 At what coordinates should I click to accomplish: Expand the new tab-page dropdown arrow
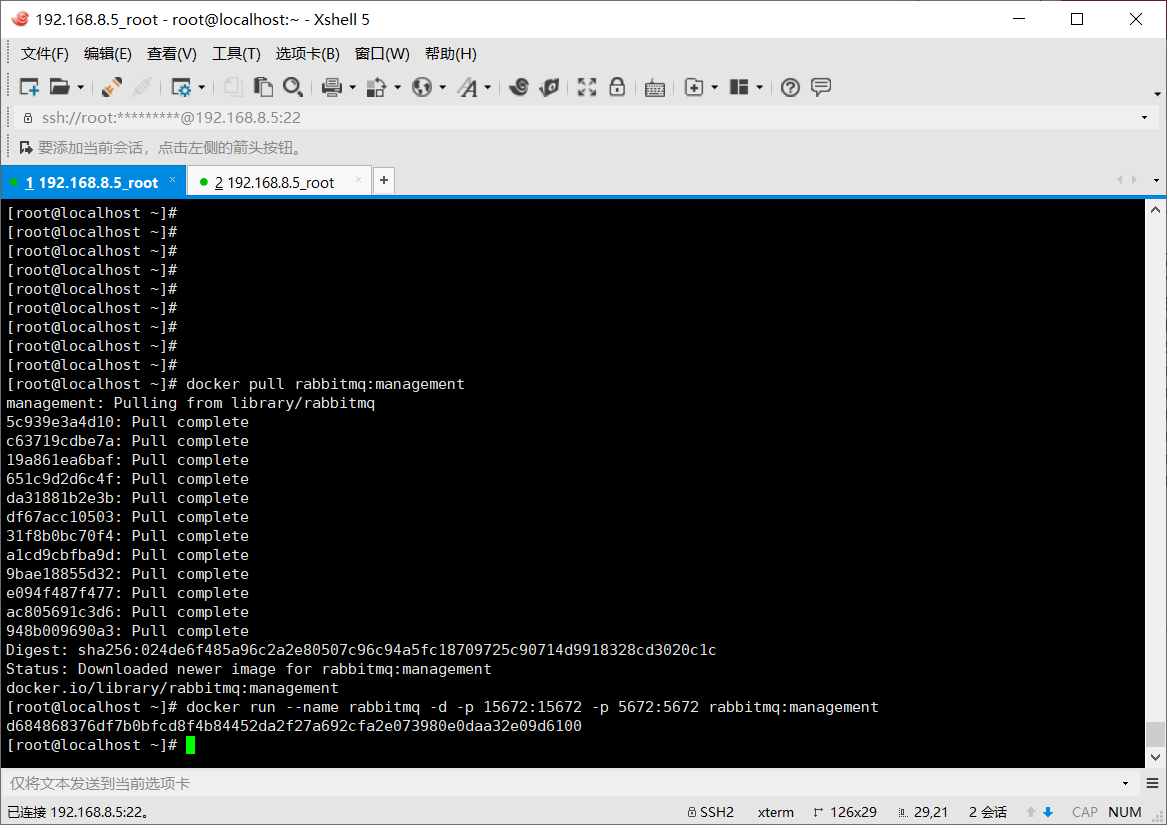point(714,88)
